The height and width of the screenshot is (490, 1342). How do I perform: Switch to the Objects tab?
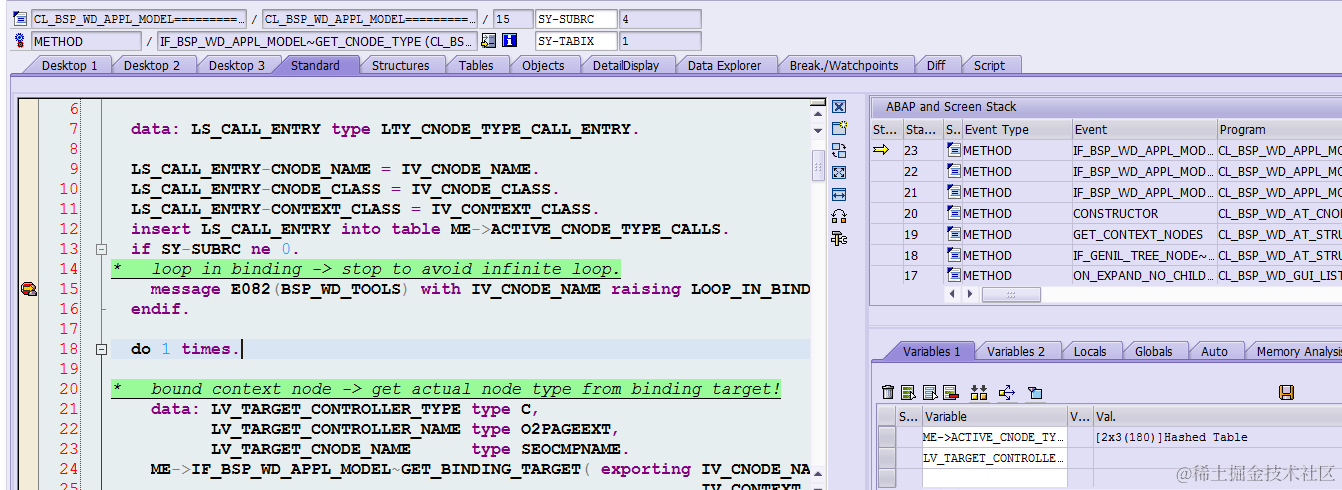pos(543,65)
